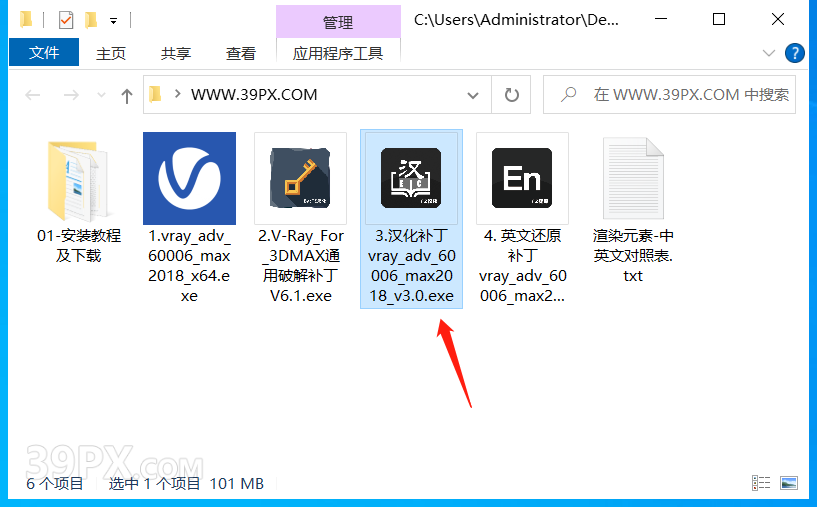Screen dimensions: 817x507
Task: Click the file name 渲染元素-中英文对照表.txt
Action: point(633,255)
